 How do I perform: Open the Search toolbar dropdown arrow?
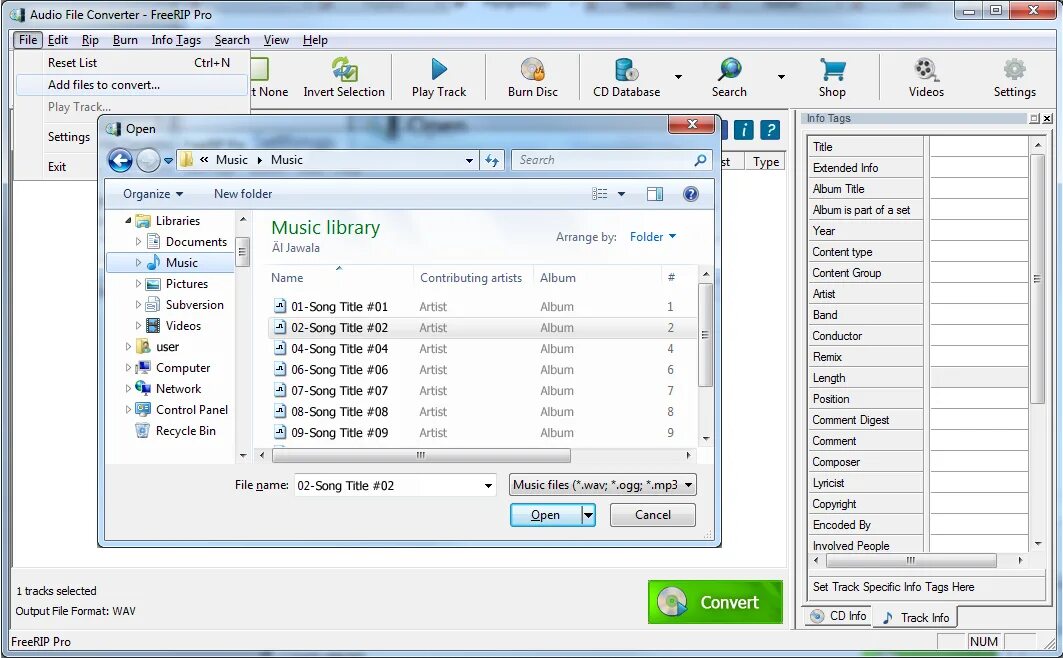click(x=781, y=77)
